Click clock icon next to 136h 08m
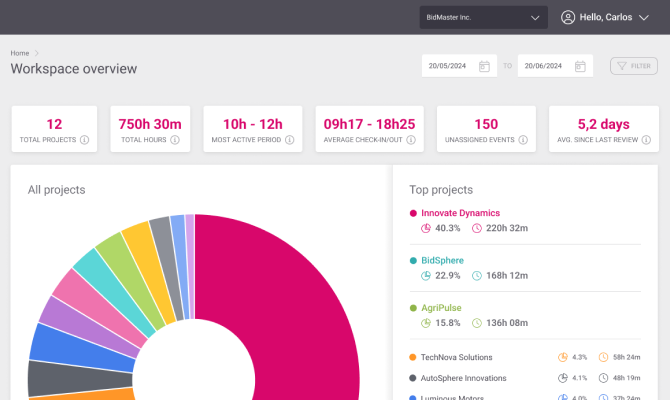Viewport: 670px width, 400px height. [476, 323]
